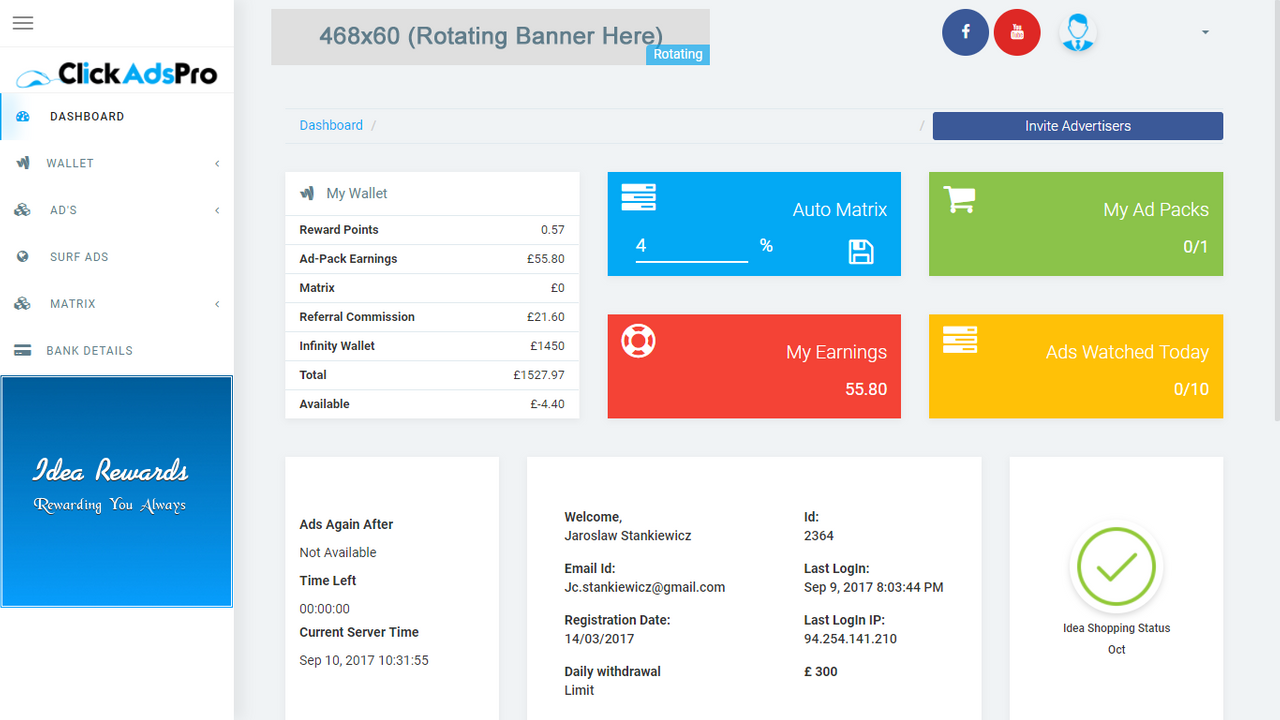Click the Last LogIn IP 94.254.141.210

click(850, 638)
